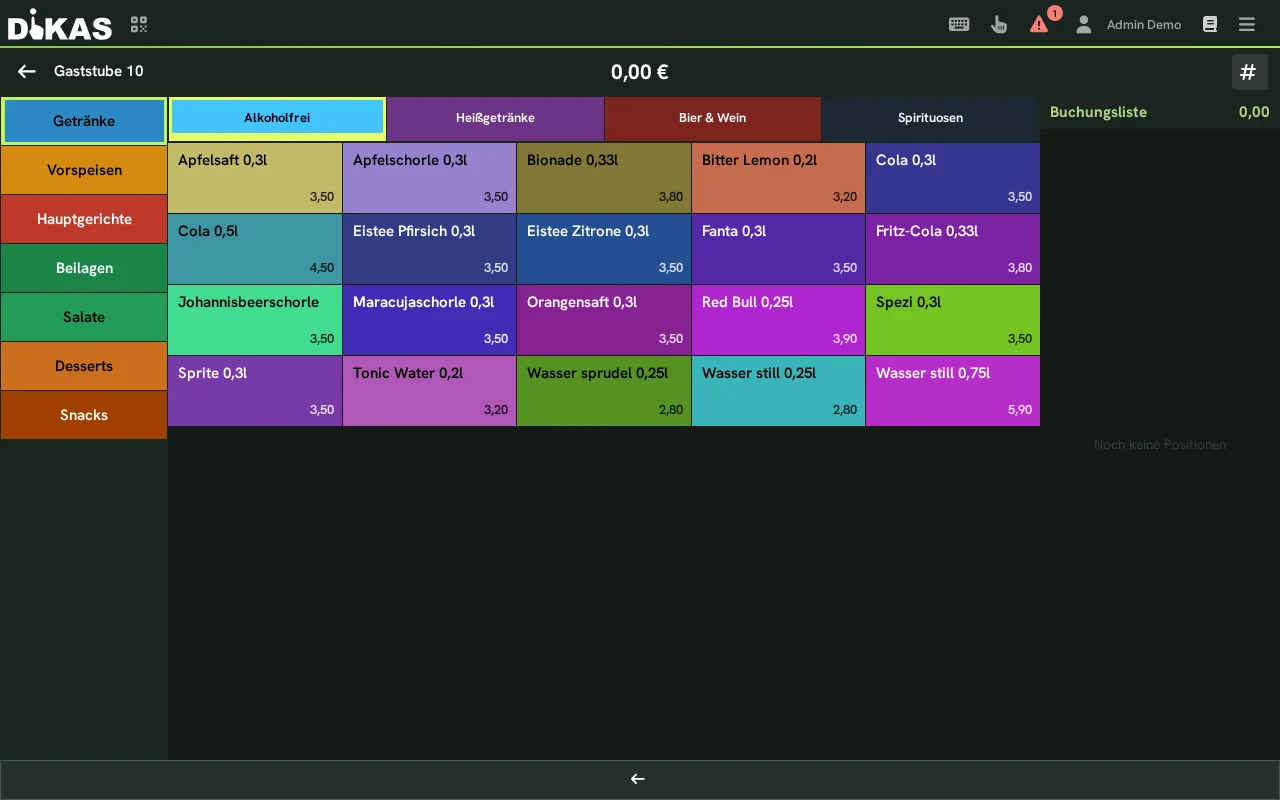1280x800 pixels.
Task: Click the hash number pad button
Action: (1248, 72)
